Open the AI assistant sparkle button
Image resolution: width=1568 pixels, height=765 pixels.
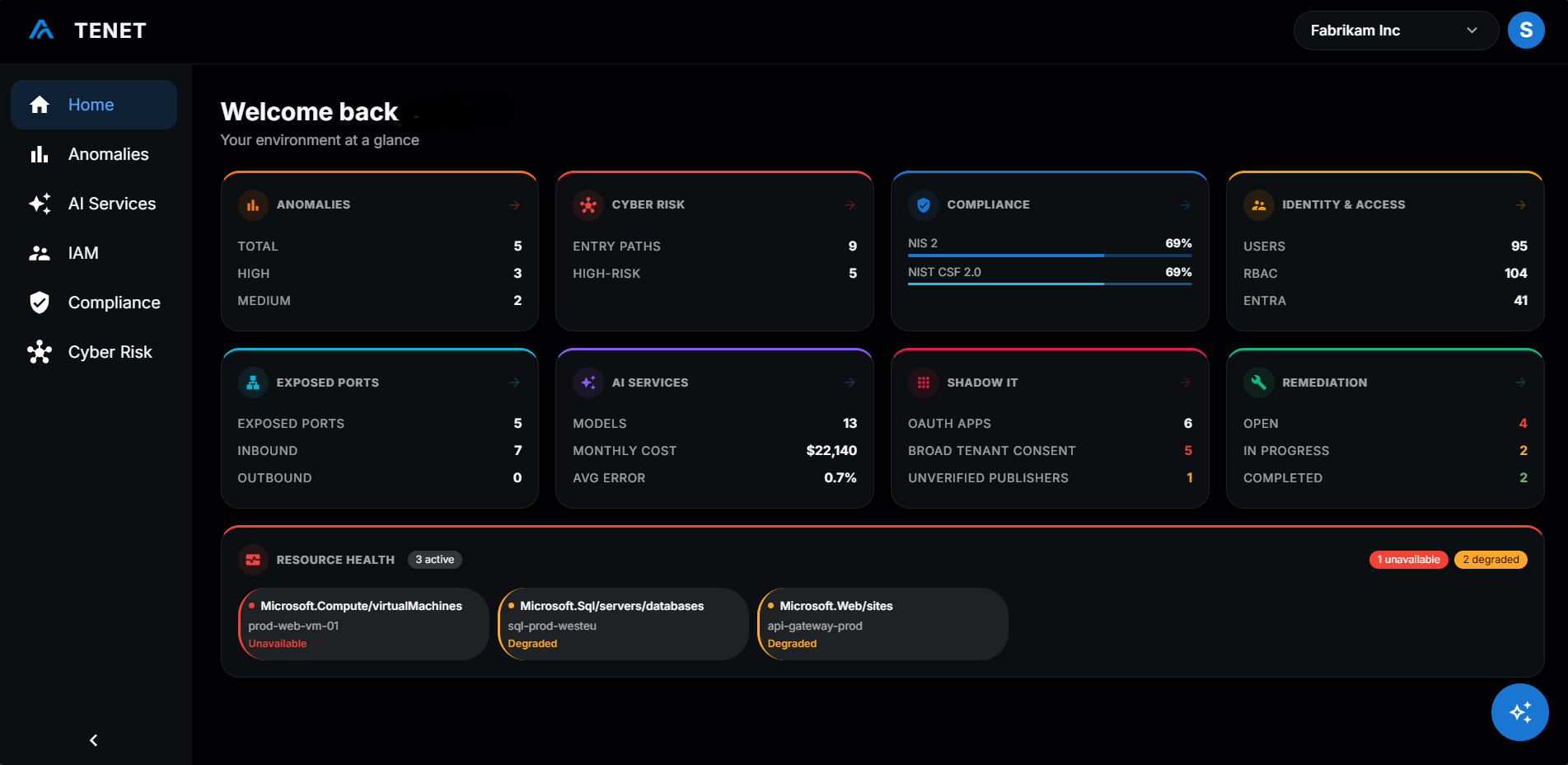(x=1519, y=712)
